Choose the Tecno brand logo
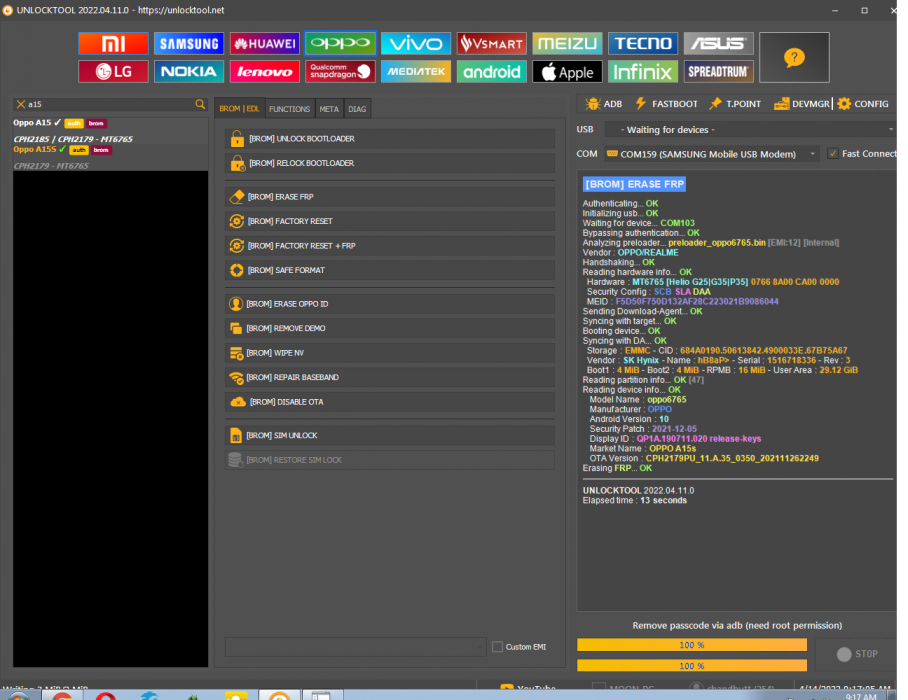Screen dimensions: 908x700 click(643, 43)
